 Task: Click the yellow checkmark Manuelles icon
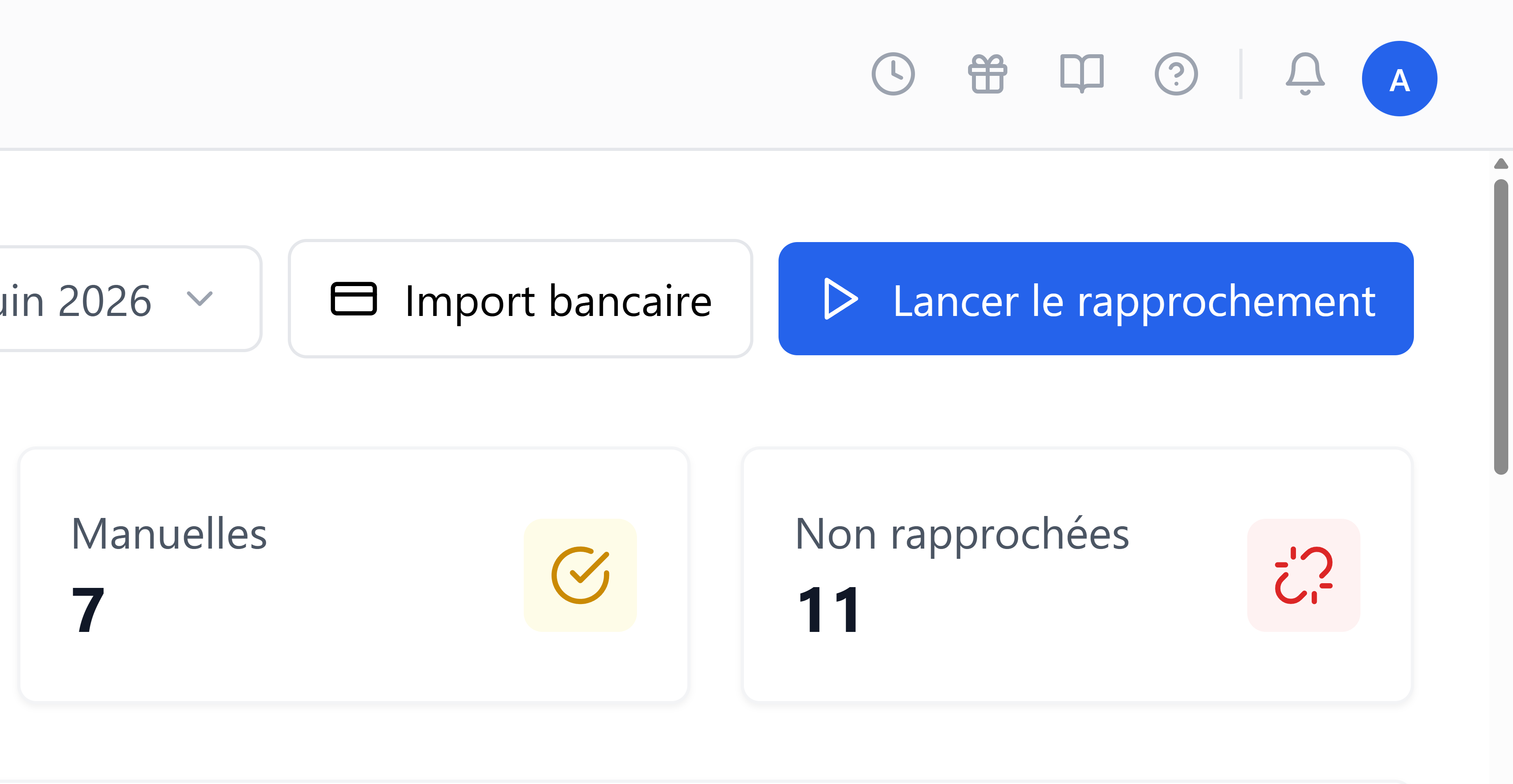click(580, 575)
